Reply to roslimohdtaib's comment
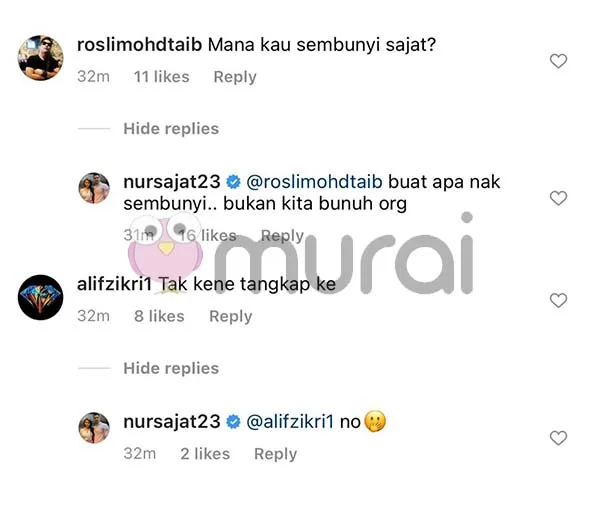 click(235, 77)
